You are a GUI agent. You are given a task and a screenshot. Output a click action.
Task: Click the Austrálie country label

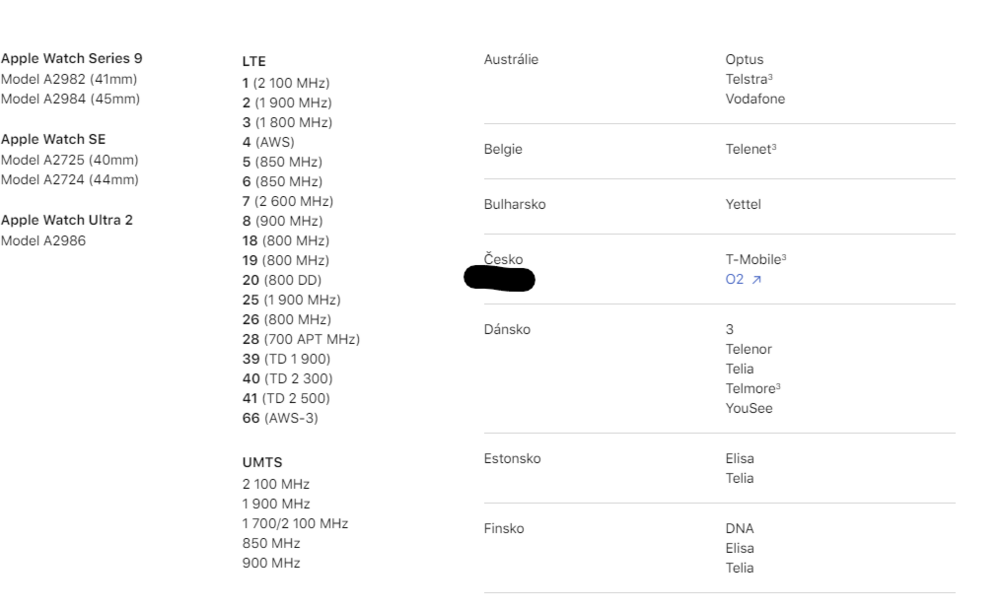coord(510,60)
